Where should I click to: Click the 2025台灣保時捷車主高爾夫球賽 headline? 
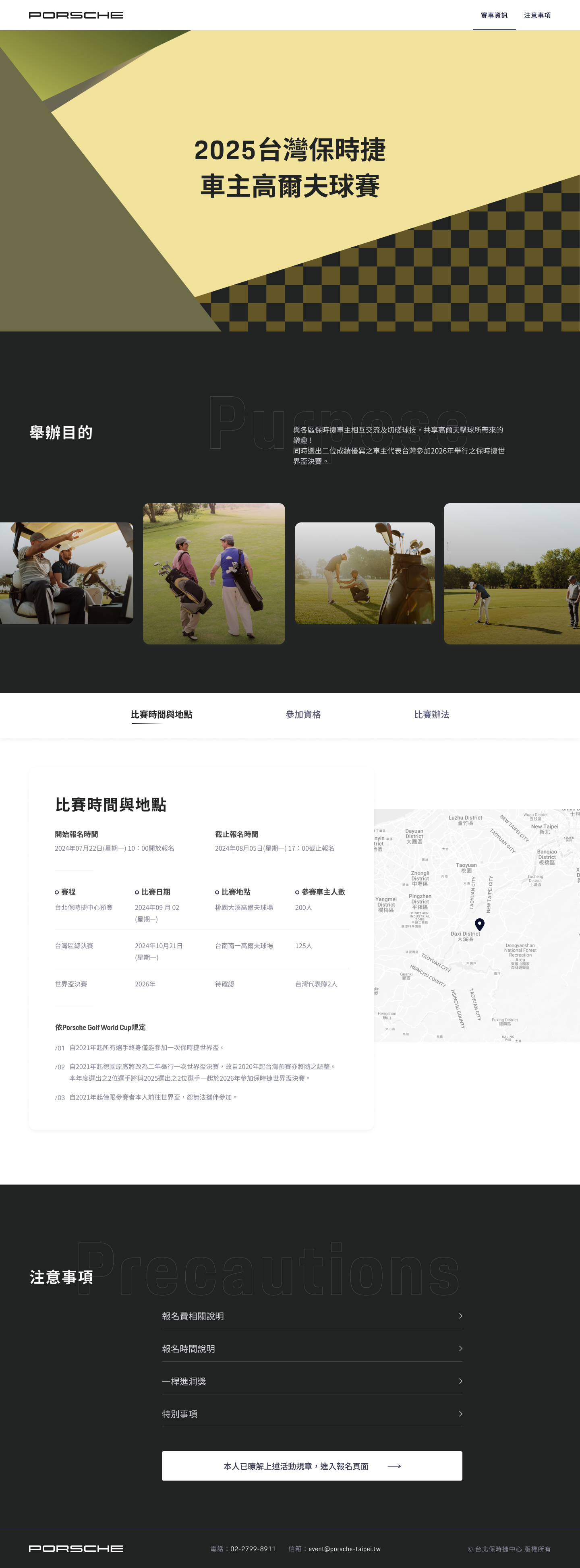[x=290, y=168]
